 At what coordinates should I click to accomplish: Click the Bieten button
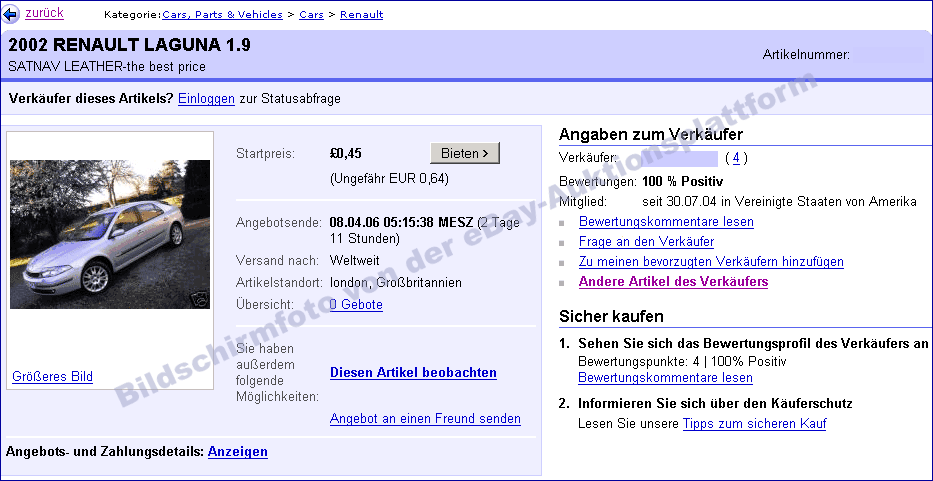coord(465,153)
